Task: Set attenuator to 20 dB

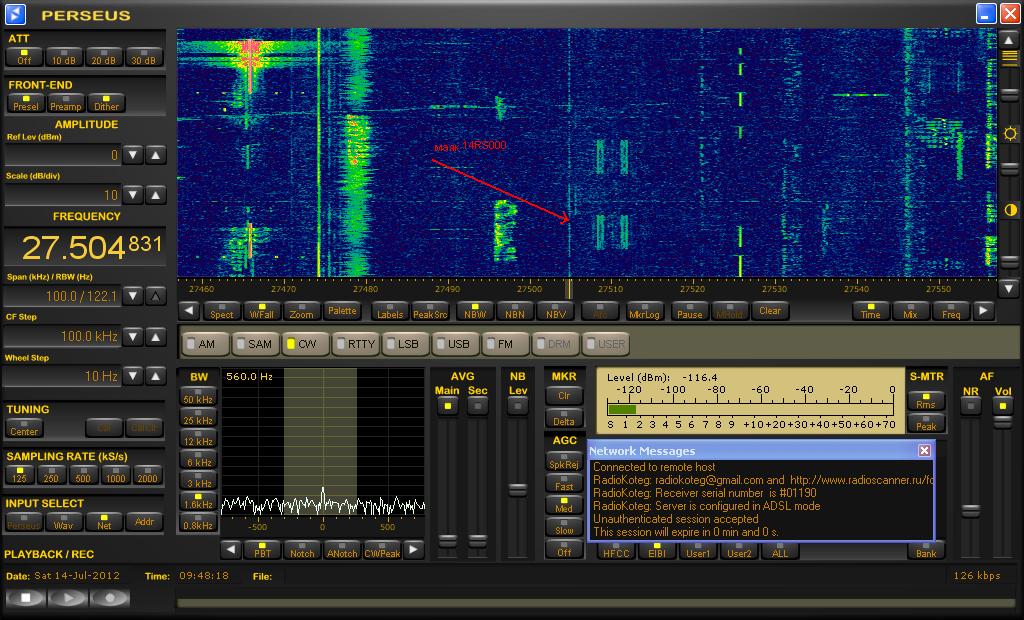Action: pyautogui.click(x=104, y=57)
